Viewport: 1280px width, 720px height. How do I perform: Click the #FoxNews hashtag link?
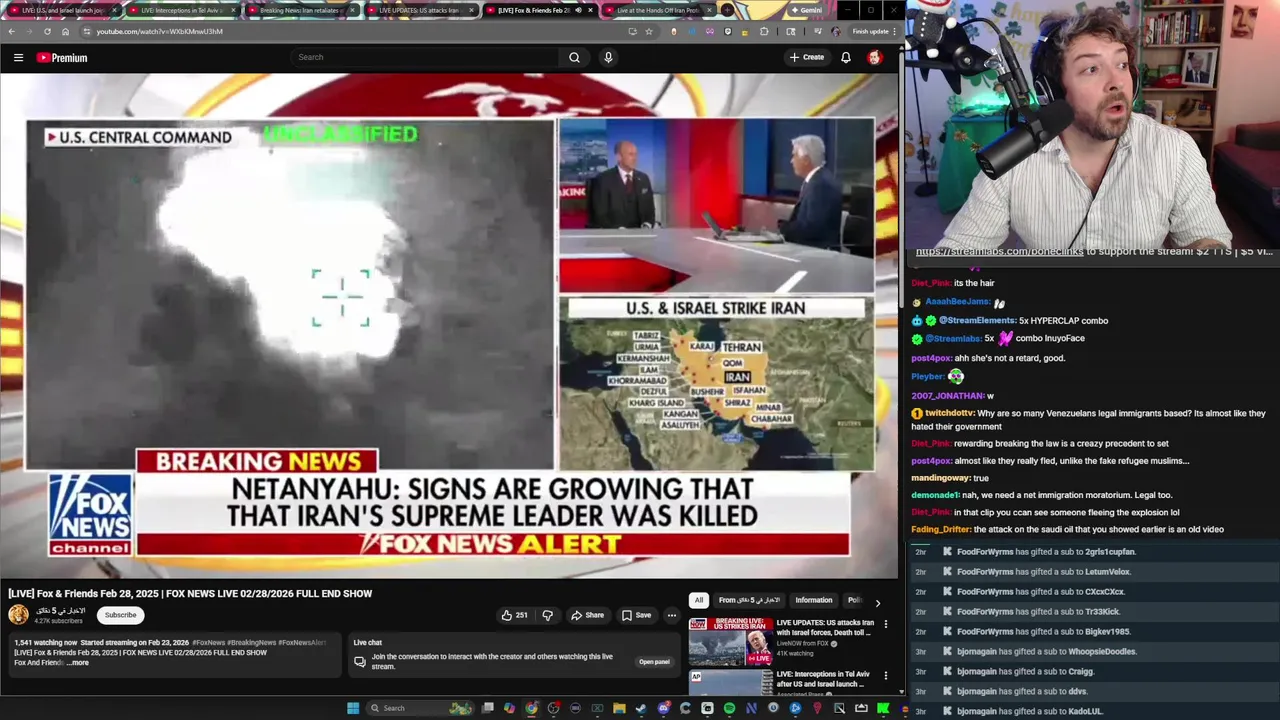208,642
